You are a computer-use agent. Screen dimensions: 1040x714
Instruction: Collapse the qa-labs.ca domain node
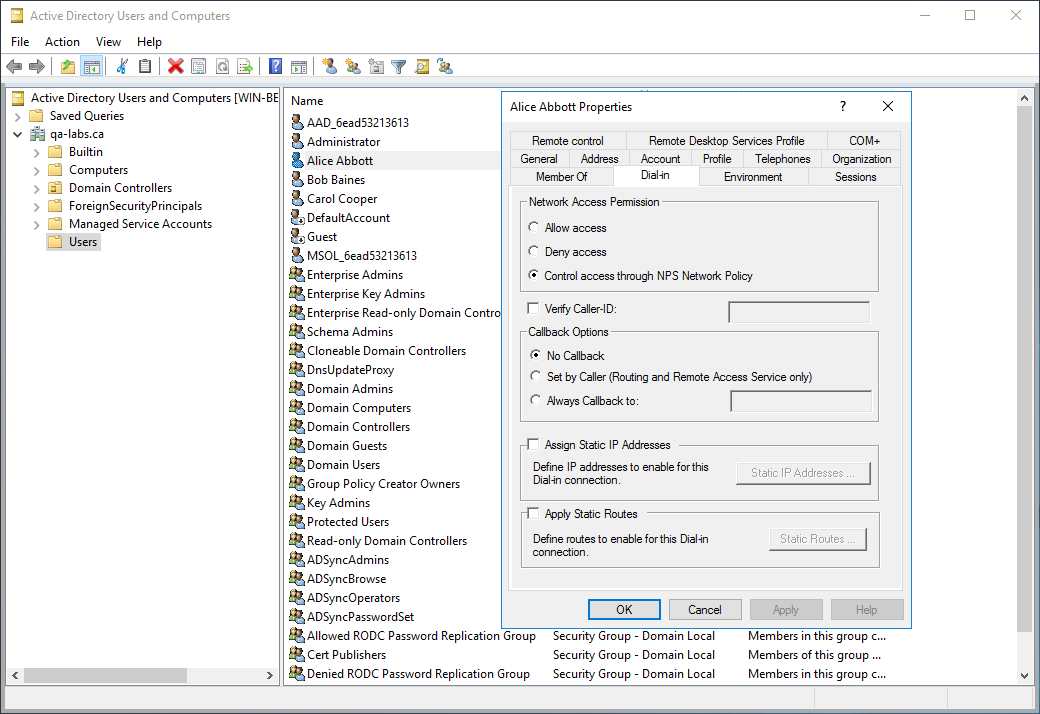18,134
